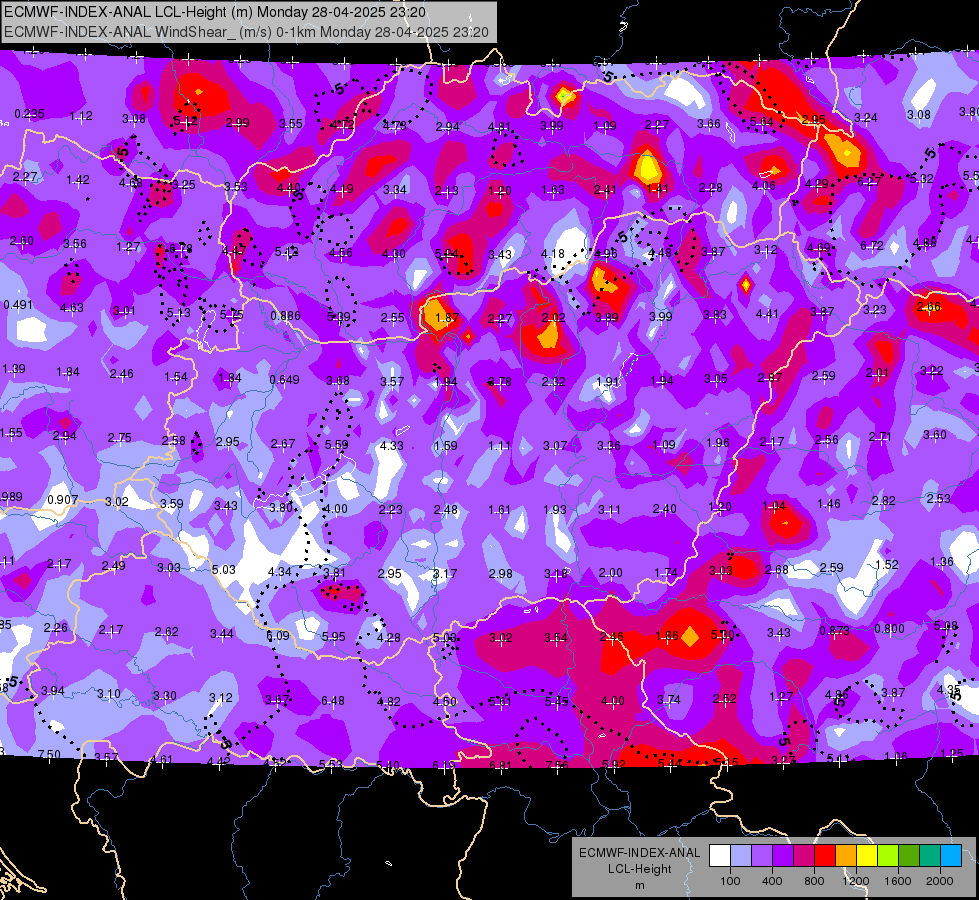Click the wind shear value 3.60
Image resolution: width=979 pixels, height=900 pixels.
point(935,434)
